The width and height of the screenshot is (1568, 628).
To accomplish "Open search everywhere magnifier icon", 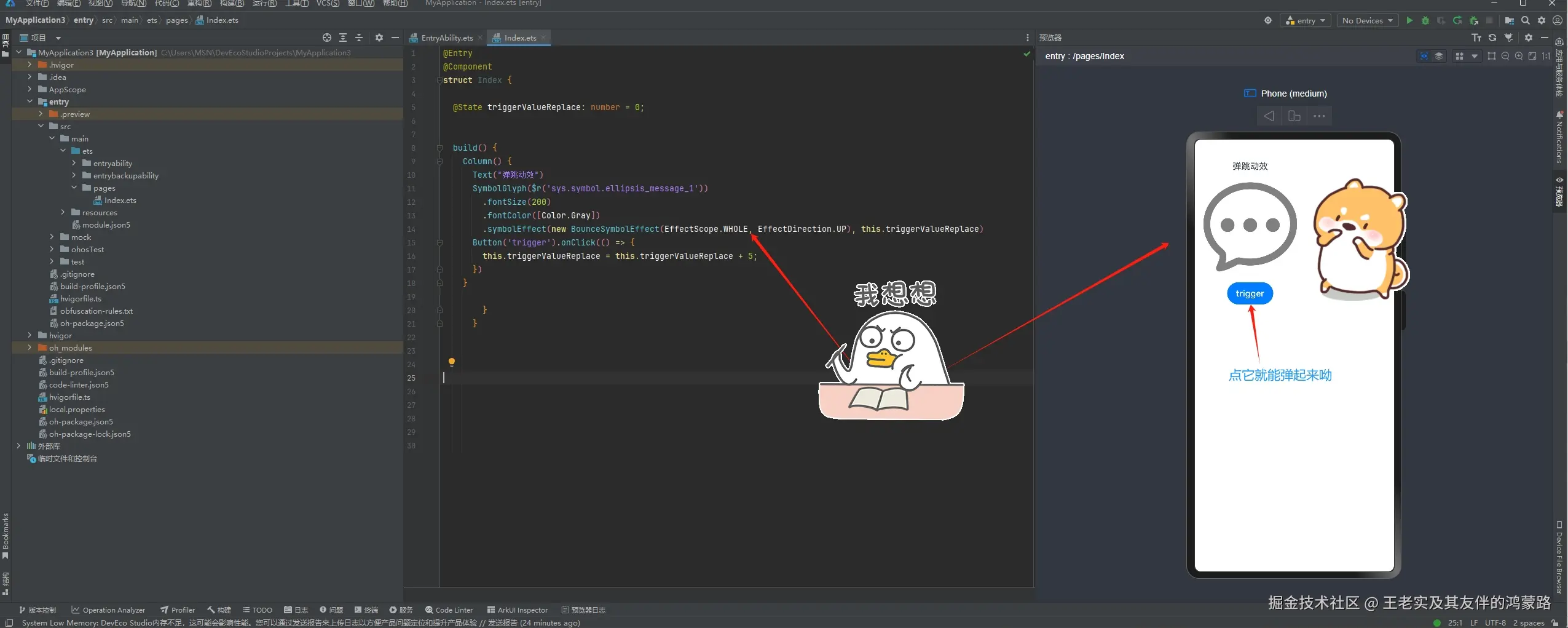I will pyautogui.click(x=1526, y=20).
